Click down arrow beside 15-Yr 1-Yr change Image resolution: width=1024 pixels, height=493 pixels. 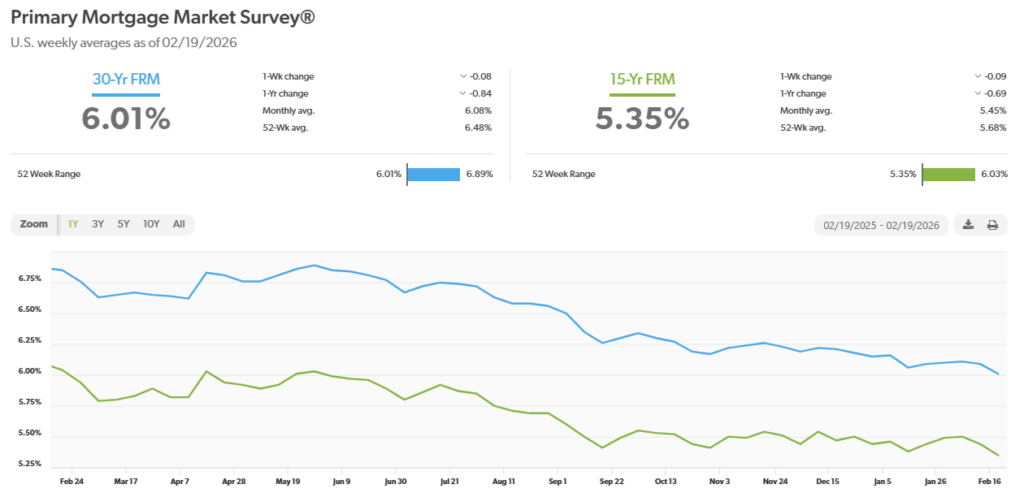coord(977,93)
